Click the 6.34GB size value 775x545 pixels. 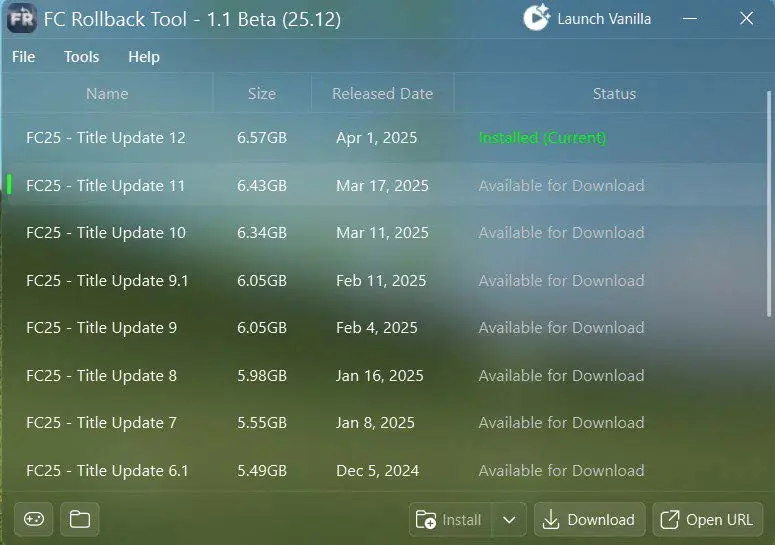click(x=262, y=233)
